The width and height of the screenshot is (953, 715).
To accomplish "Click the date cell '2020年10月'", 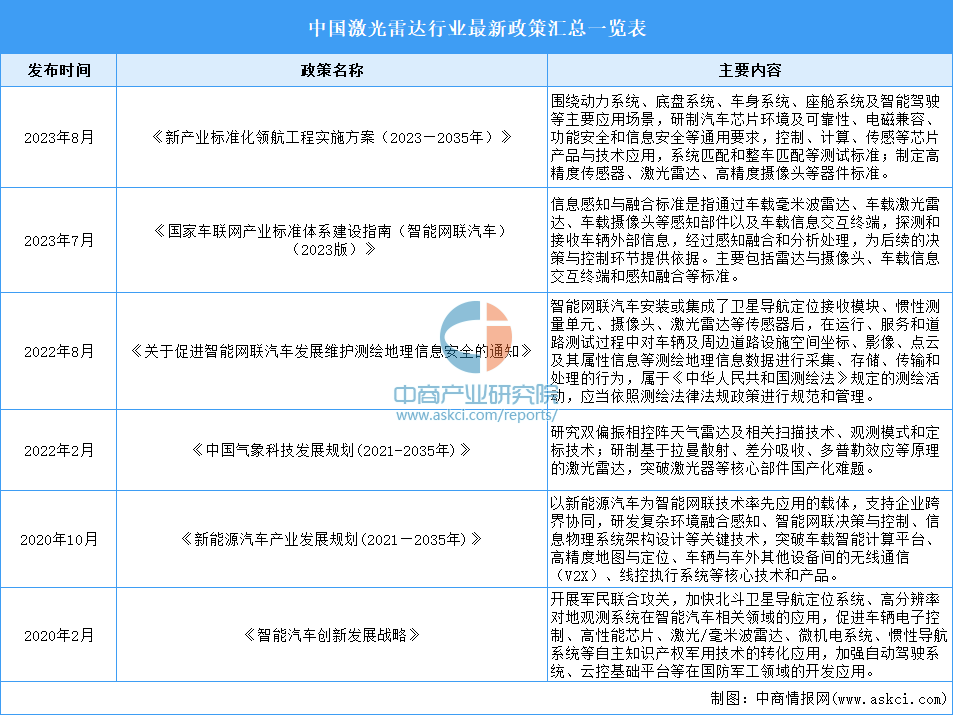I will [59, 539].
